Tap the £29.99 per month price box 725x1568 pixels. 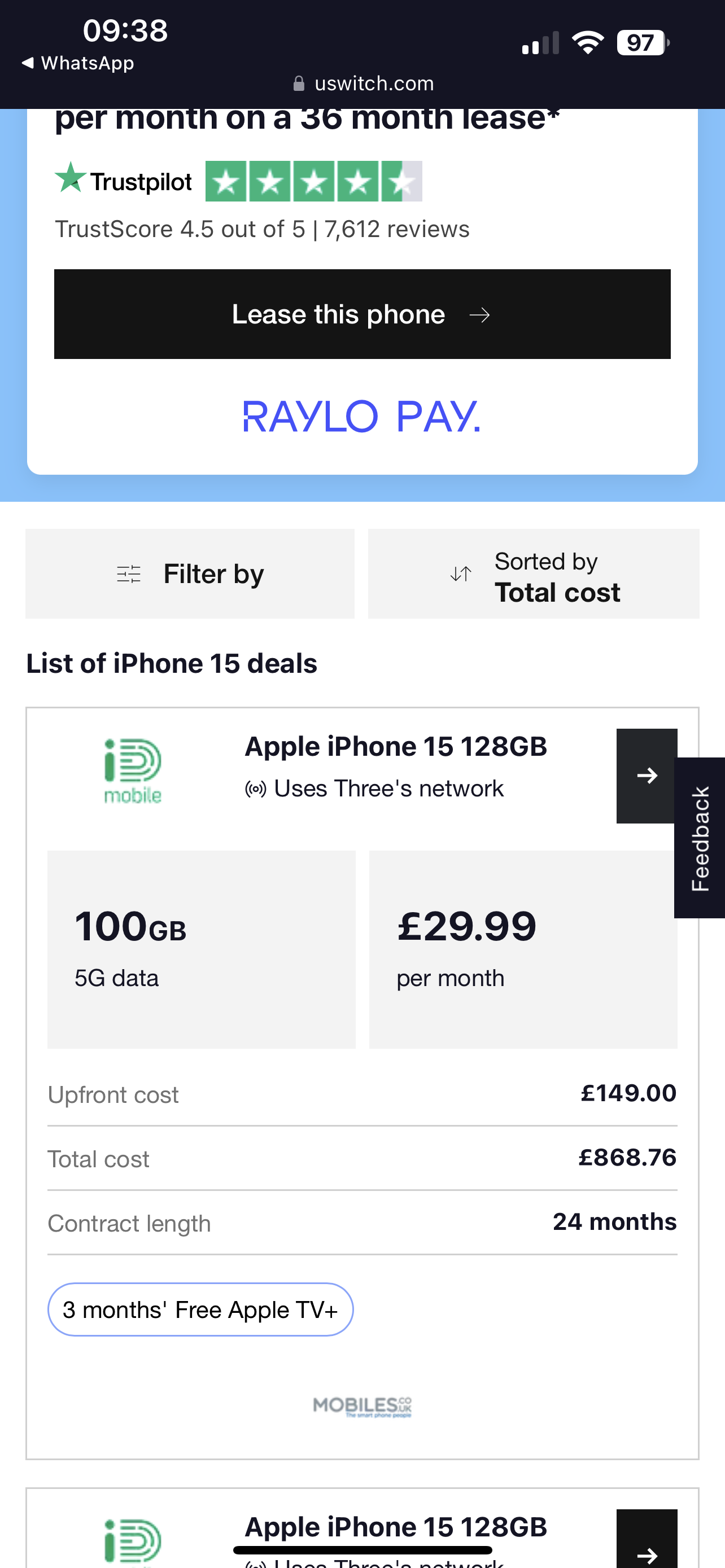(x=523, y=949)
